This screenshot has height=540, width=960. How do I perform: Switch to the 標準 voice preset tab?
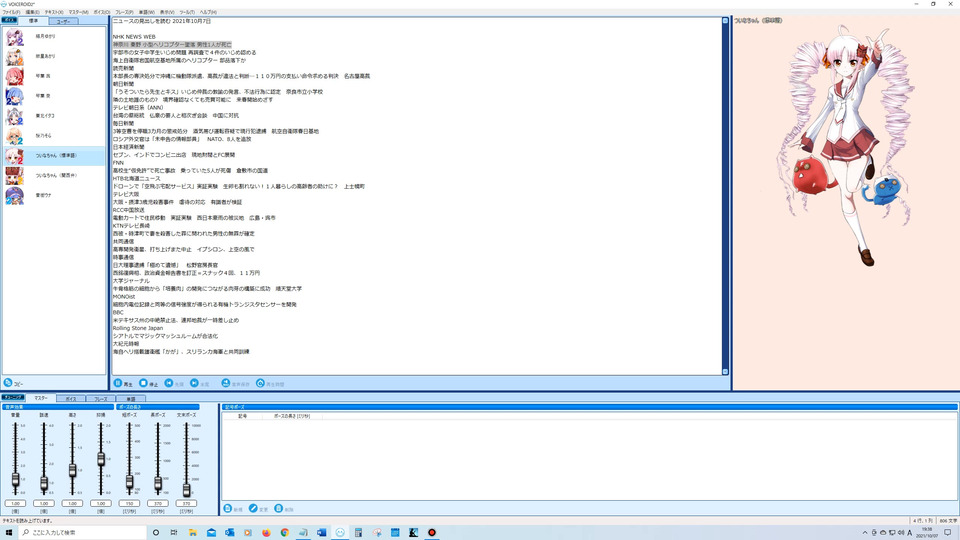tap(34, 21)
